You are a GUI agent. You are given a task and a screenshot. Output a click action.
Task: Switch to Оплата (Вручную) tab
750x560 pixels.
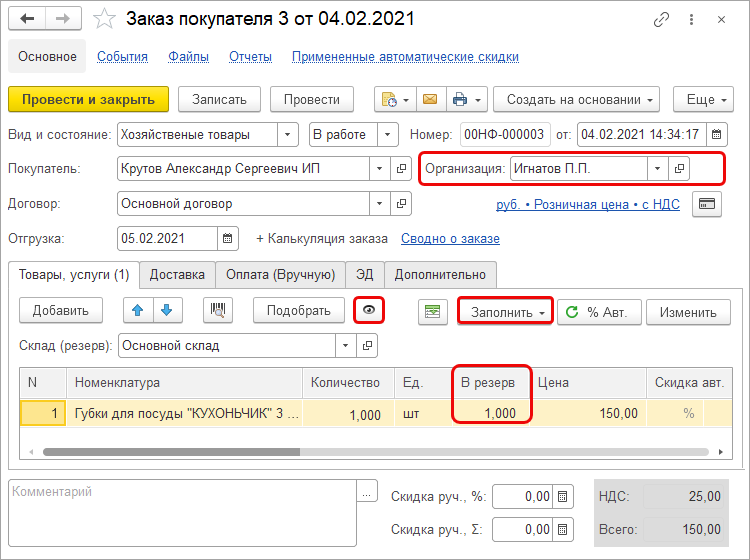[x=280, y=275]
